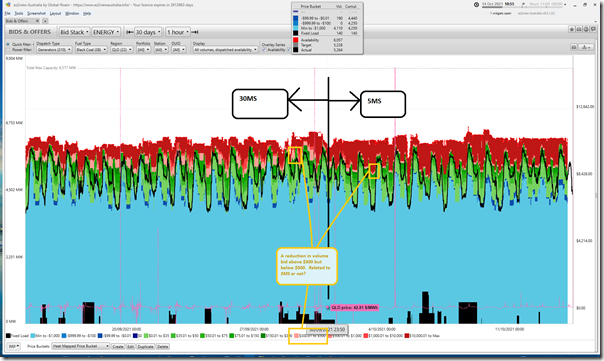Image resolution: width=604 pixels, height=361 pixels.
Task: Open the 1 hour resolution dropdown
Action: tap(178, 32)
